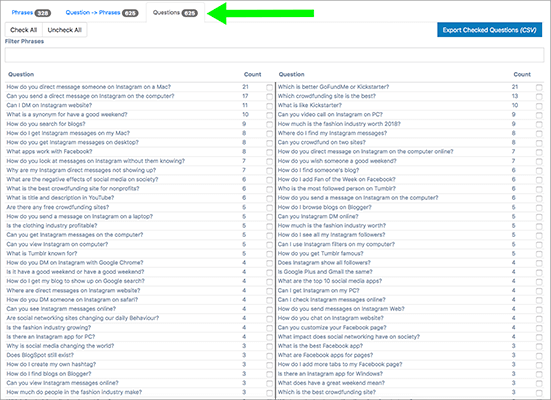Focus the Filter Phrases input field

click(274, 55)
